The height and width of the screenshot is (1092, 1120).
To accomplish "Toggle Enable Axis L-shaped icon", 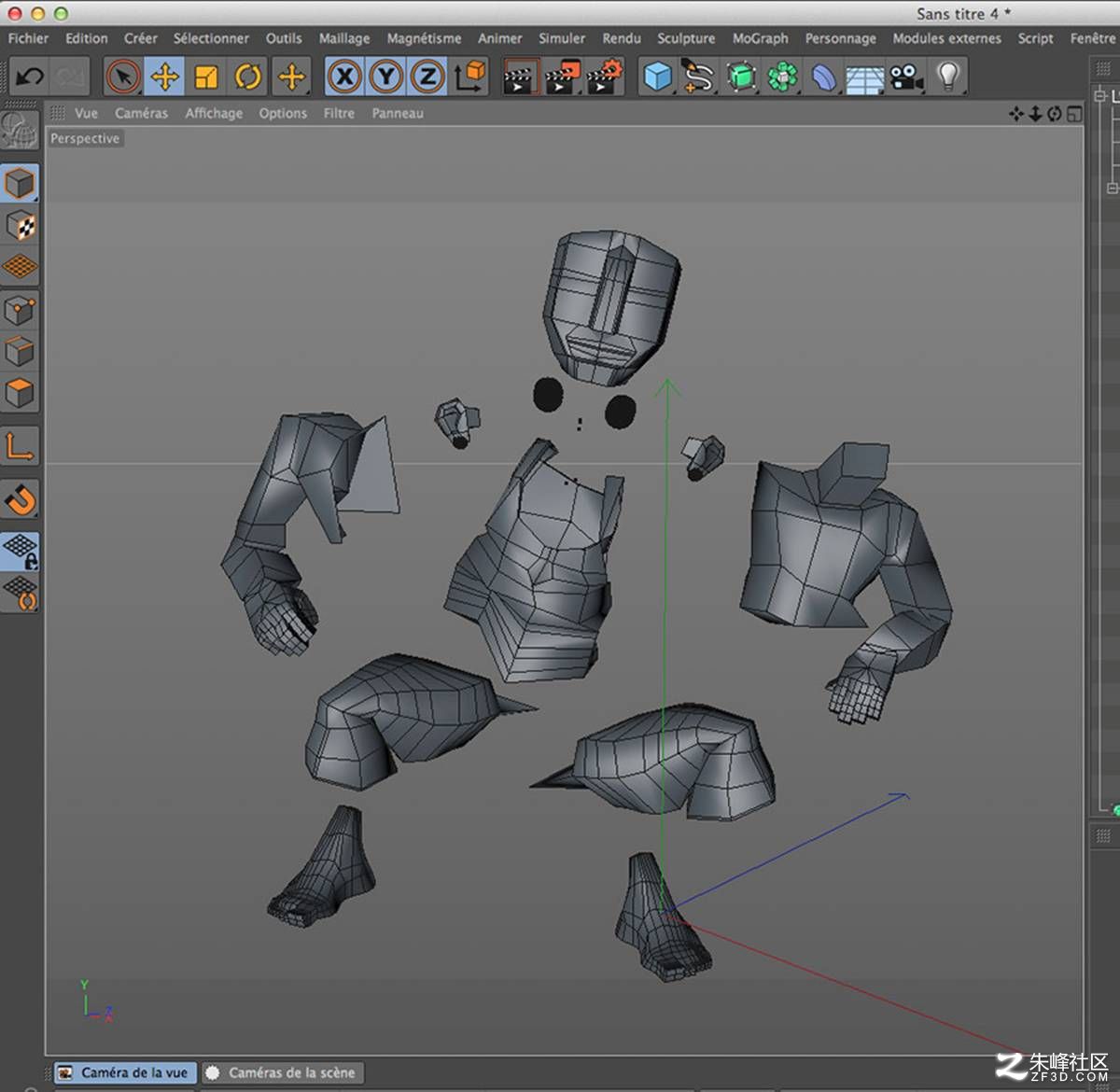I will (x=20, y=447).
